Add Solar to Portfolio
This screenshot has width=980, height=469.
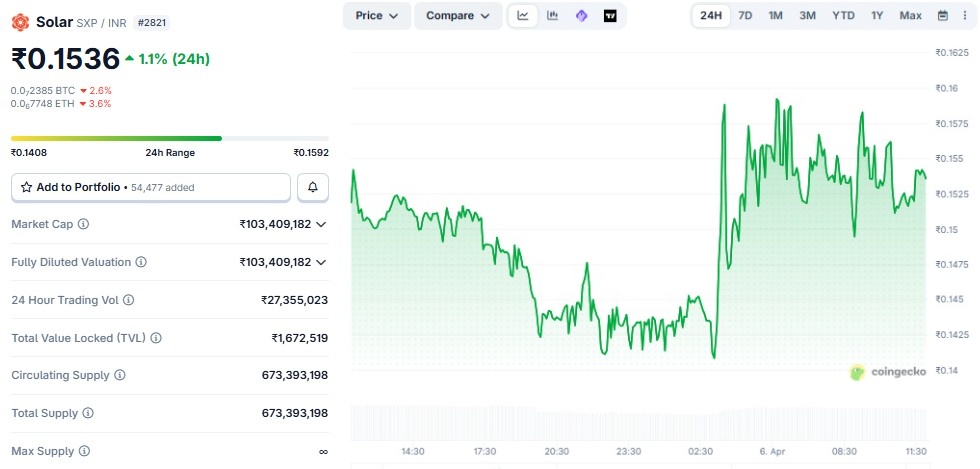point(151,187)
